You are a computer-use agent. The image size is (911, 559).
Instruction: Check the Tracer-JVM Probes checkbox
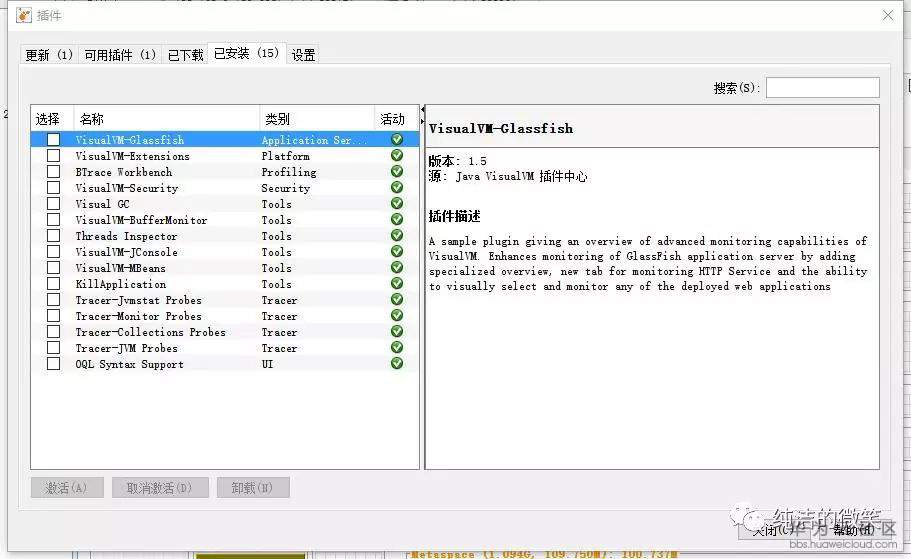pyautogui.click(x=53, y=347)
